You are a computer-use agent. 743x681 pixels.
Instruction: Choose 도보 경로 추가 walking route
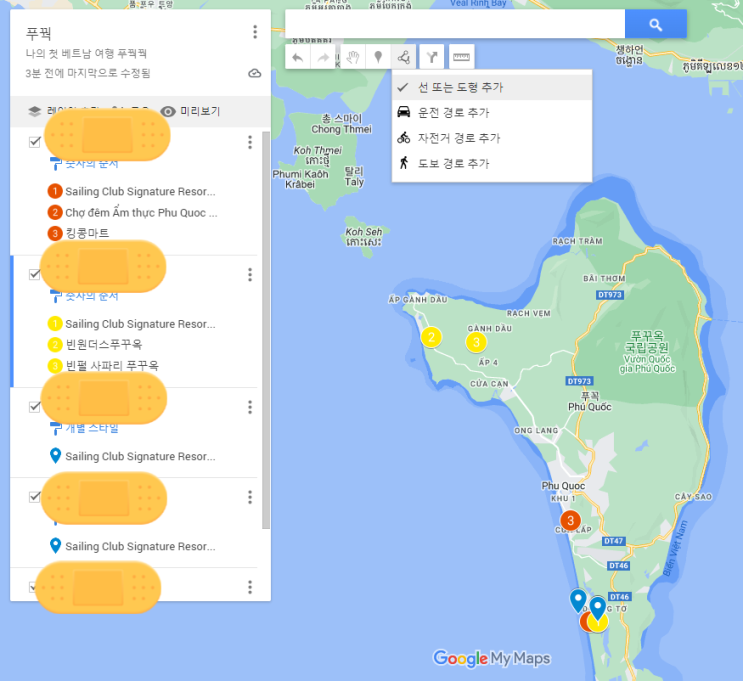pos(492,163)
